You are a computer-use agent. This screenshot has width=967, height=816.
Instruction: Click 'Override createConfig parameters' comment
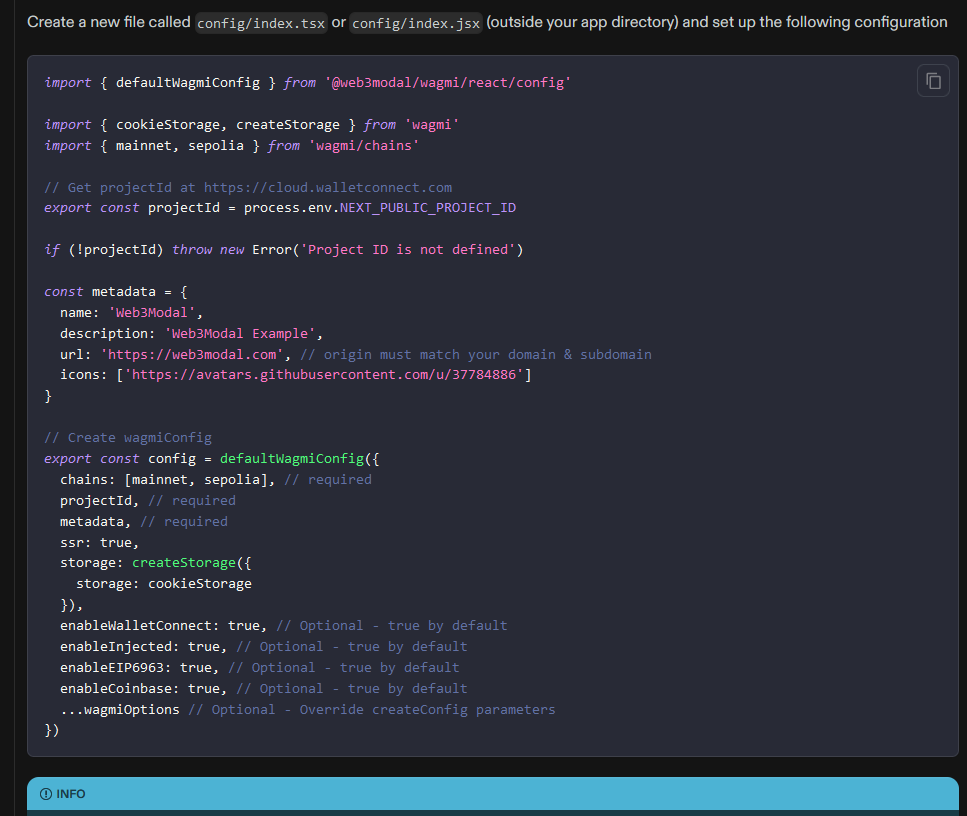coord(427,710)
